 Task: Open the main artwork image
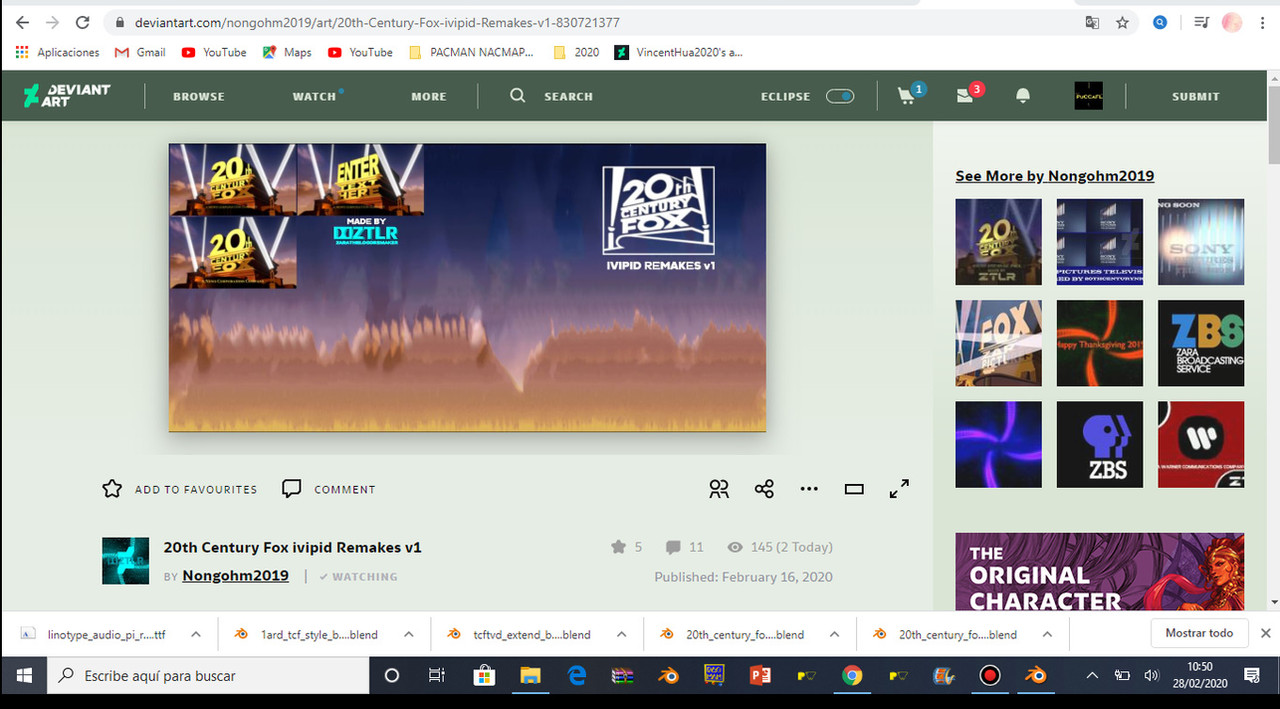click(x=467, y=287)
